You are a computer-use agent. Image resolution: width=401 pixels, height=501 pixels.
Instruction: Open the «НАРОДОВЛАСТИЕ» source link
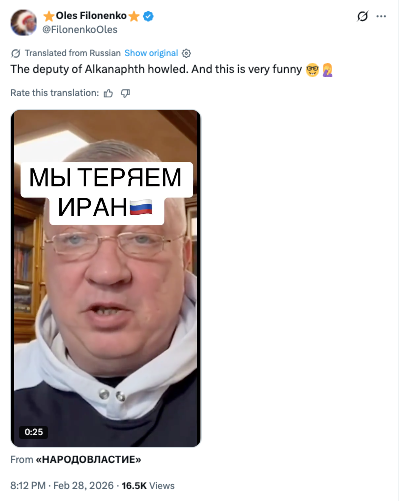88,460
